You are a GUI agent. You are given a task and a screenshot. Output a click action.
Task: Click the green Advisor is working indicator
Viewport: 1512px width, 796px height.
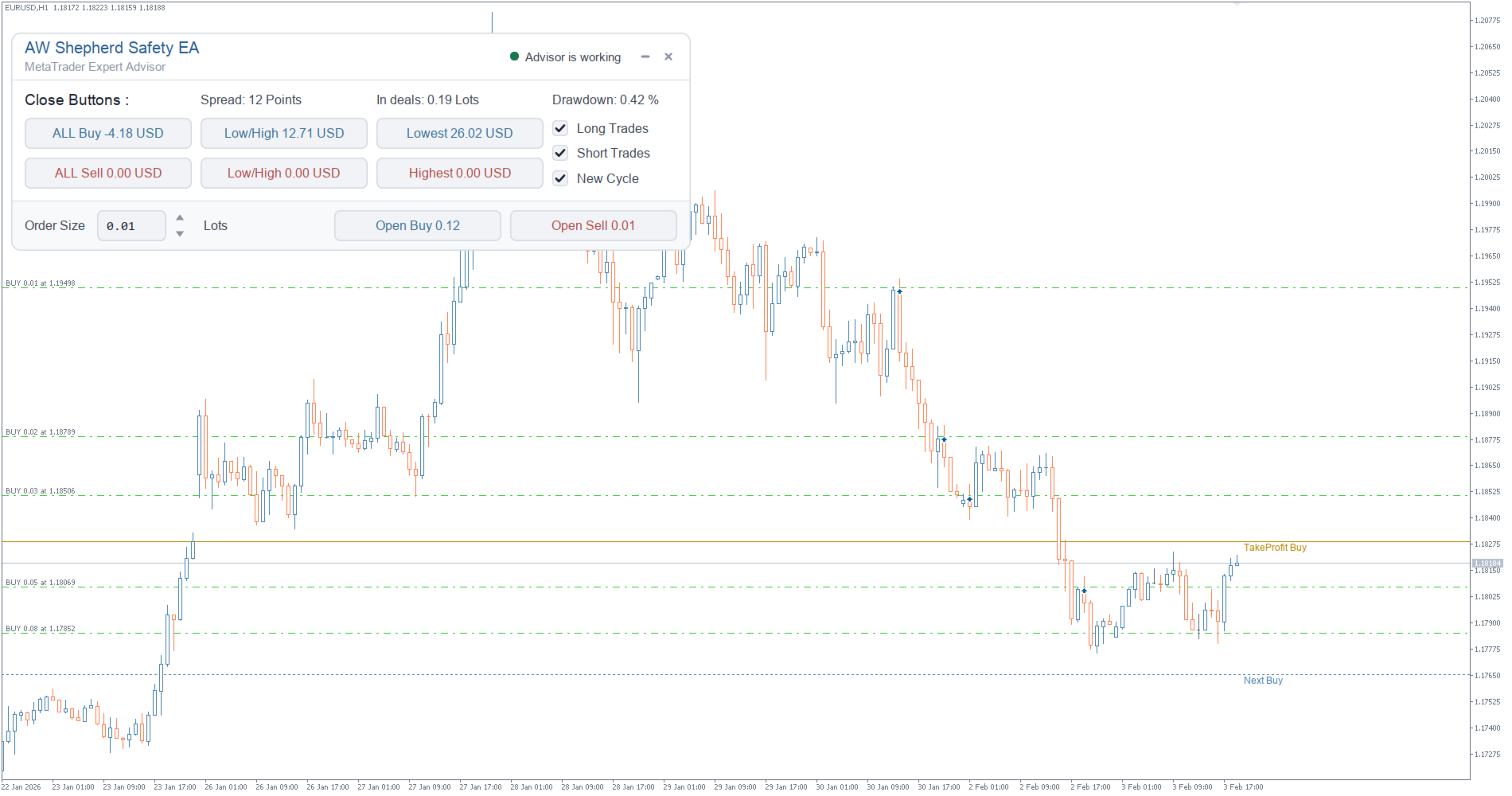pos(514,57)
